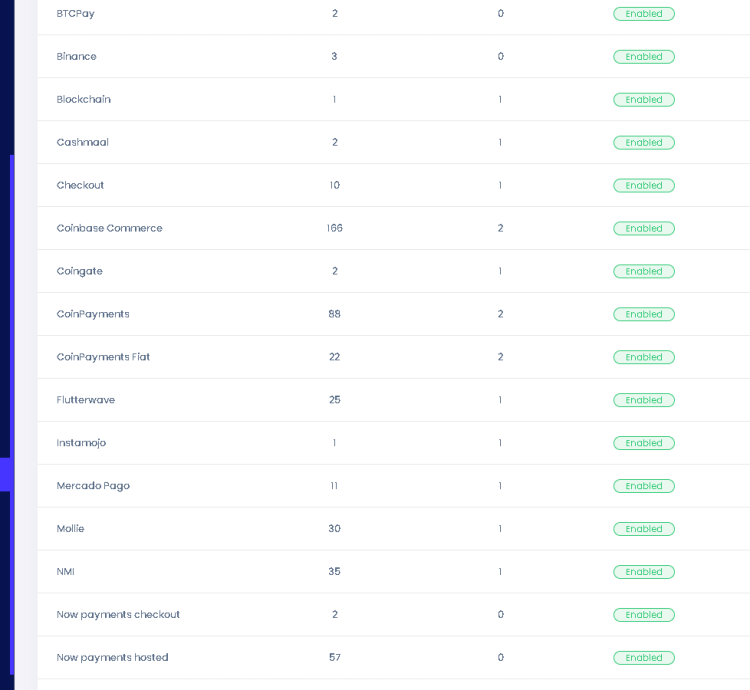Open the Mercado Pago gateway entry
Image resolution: width=750 pixels, height=690 pixels.
click(x=93, y=486)
